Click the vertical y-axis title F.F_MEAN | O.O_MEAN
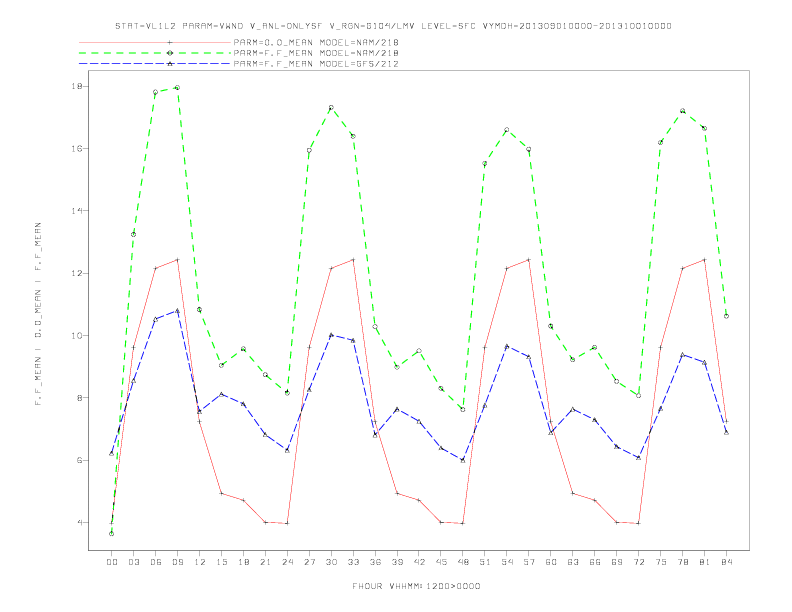The image size is (792, 612). point(38,314)
